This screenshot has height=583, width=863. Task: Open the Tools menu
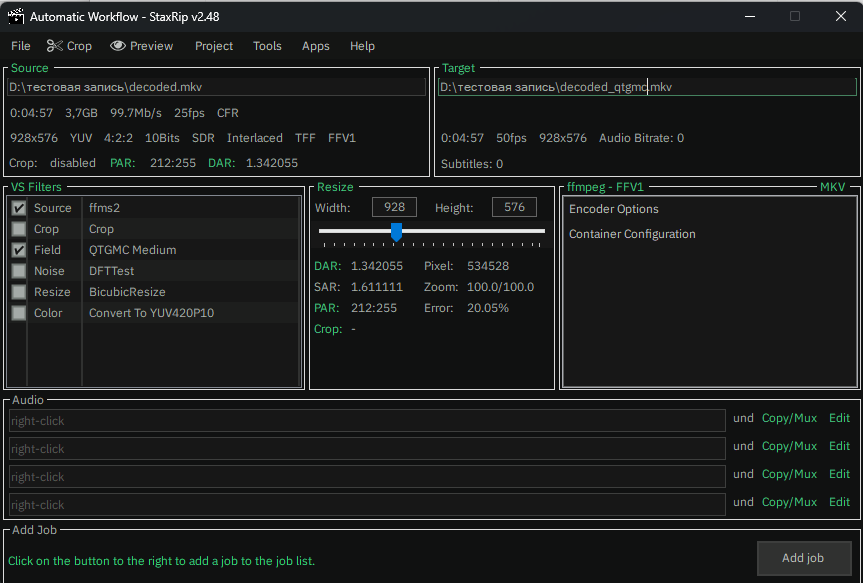[266, 46]
